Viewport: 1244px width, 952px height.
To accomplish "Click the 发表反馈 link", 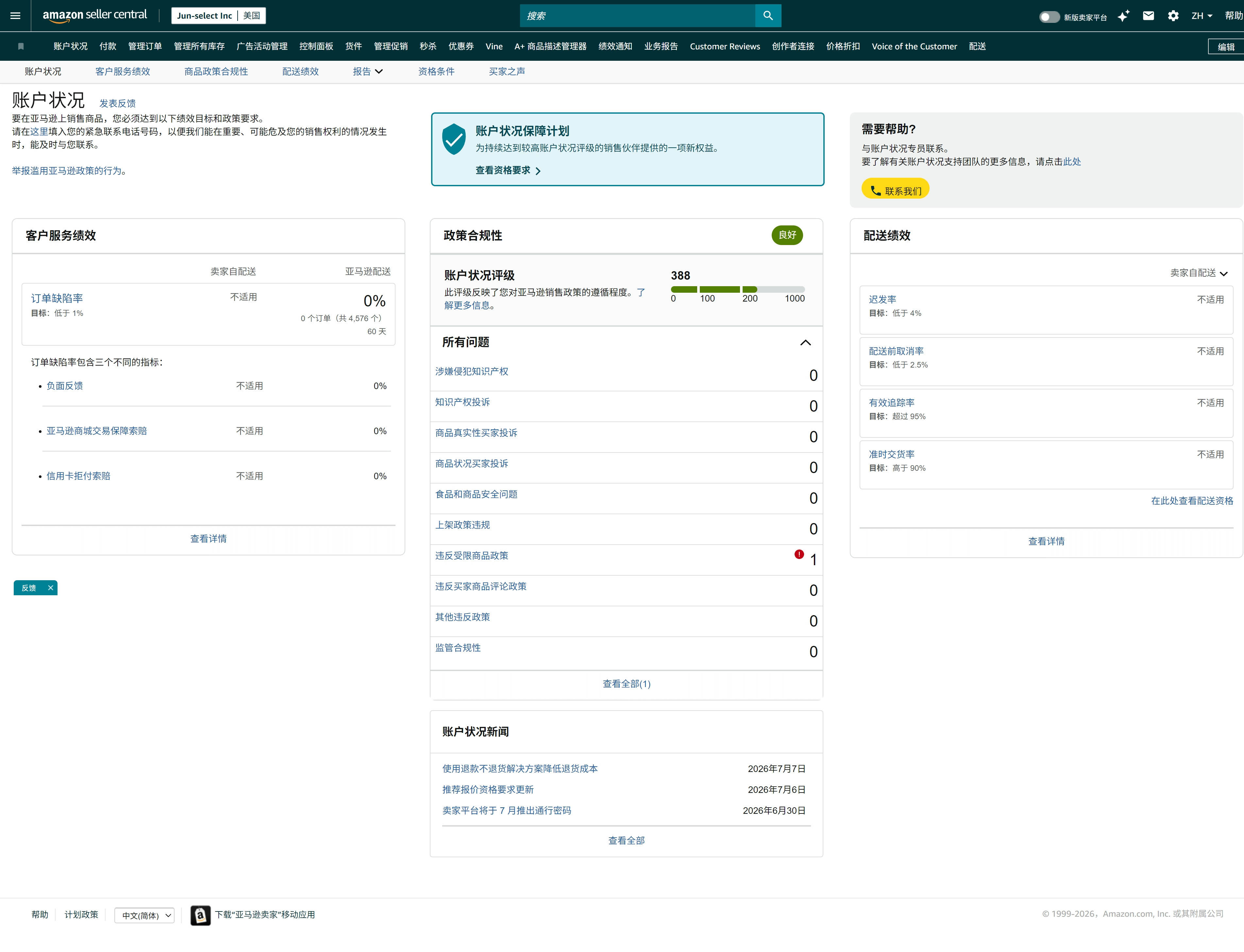I will click(x=117, y=103).
